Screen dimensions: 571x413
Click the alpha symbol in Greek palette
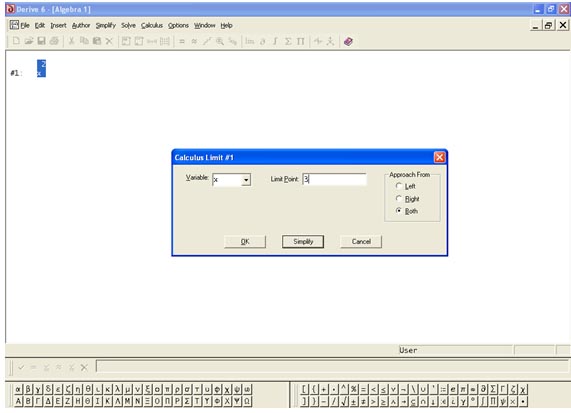pos(18,389)
